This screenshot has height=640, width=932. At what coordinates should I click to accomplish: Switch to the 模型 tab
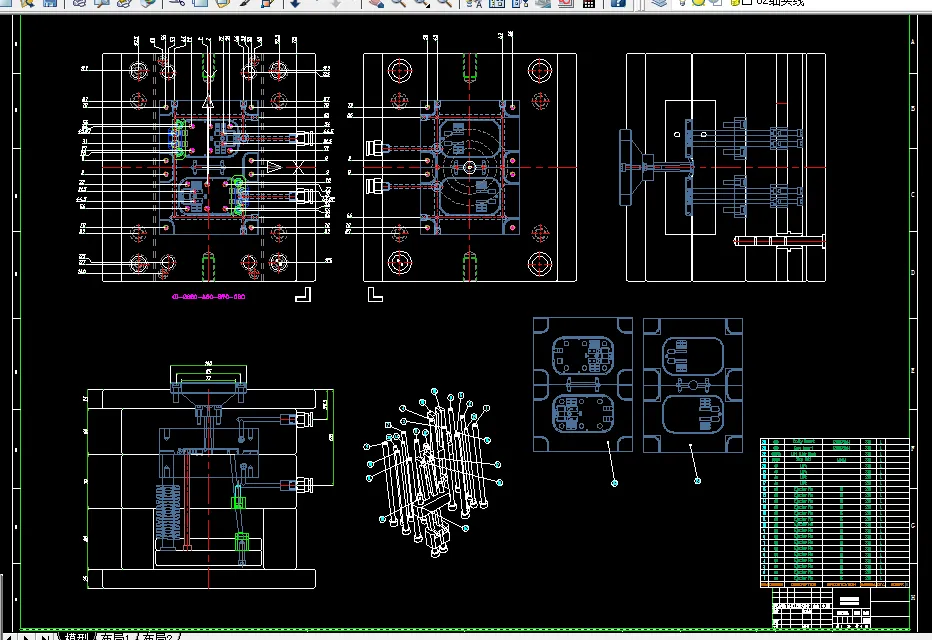click(x=76, y=636)
